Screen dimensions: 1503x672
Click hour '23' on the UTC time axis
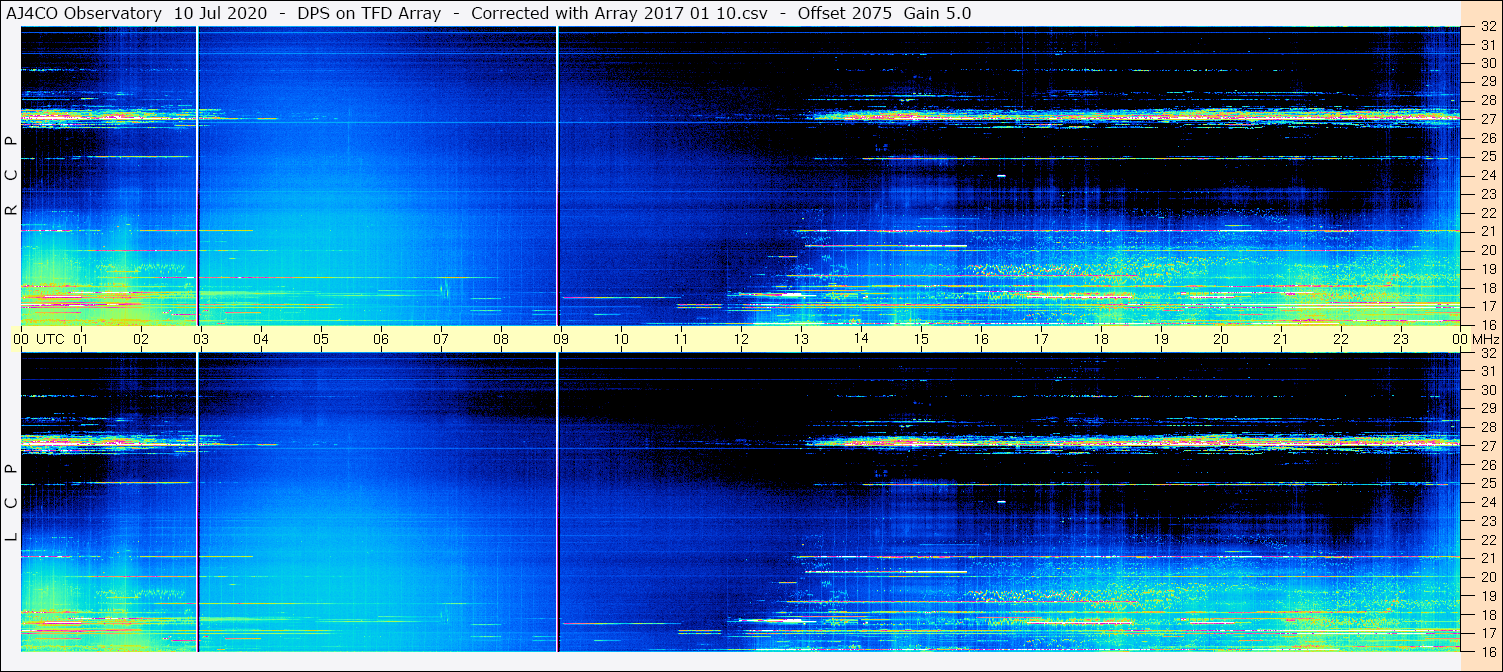(1401, 339)
